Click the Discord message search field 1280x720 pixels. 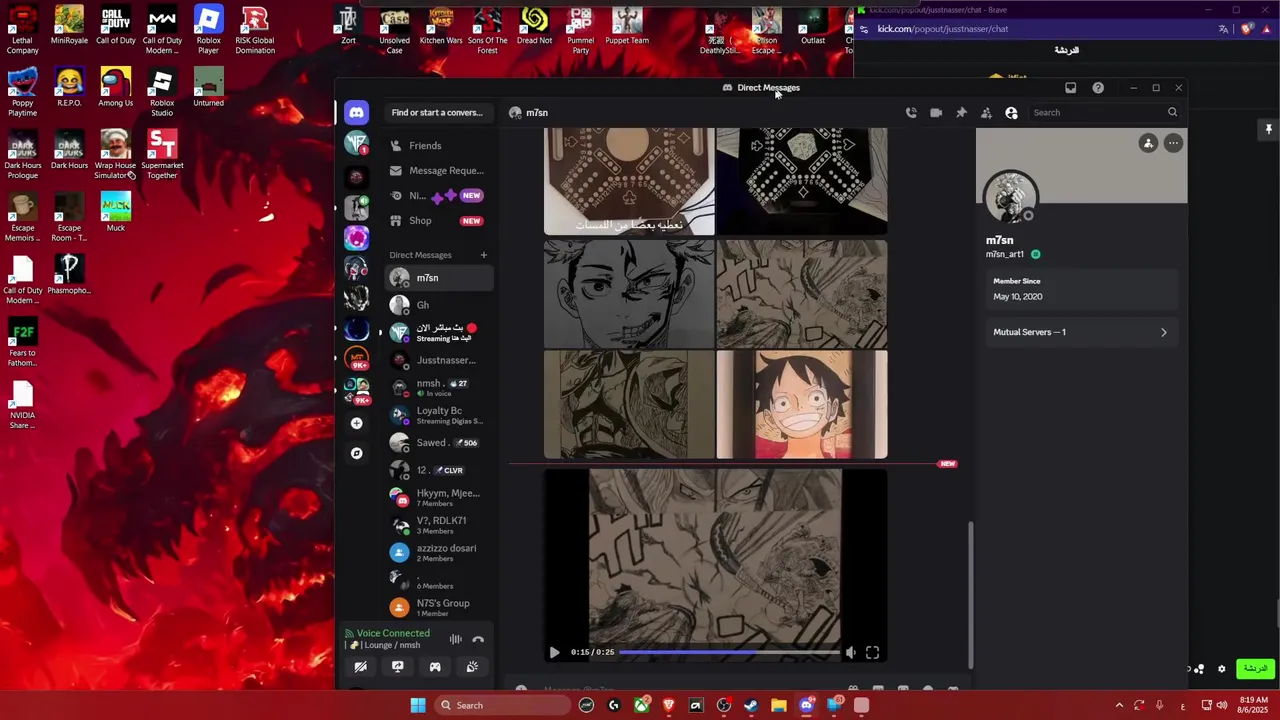(x=1104, y=113)
